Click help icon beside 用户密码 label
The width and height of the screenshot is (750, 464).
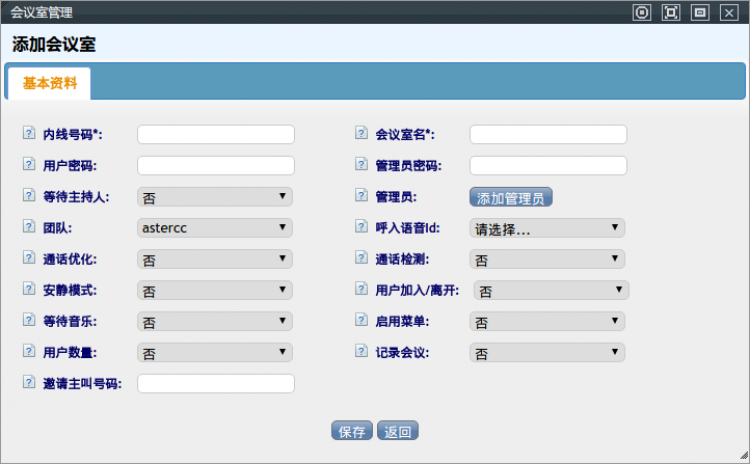coord(27,165)
